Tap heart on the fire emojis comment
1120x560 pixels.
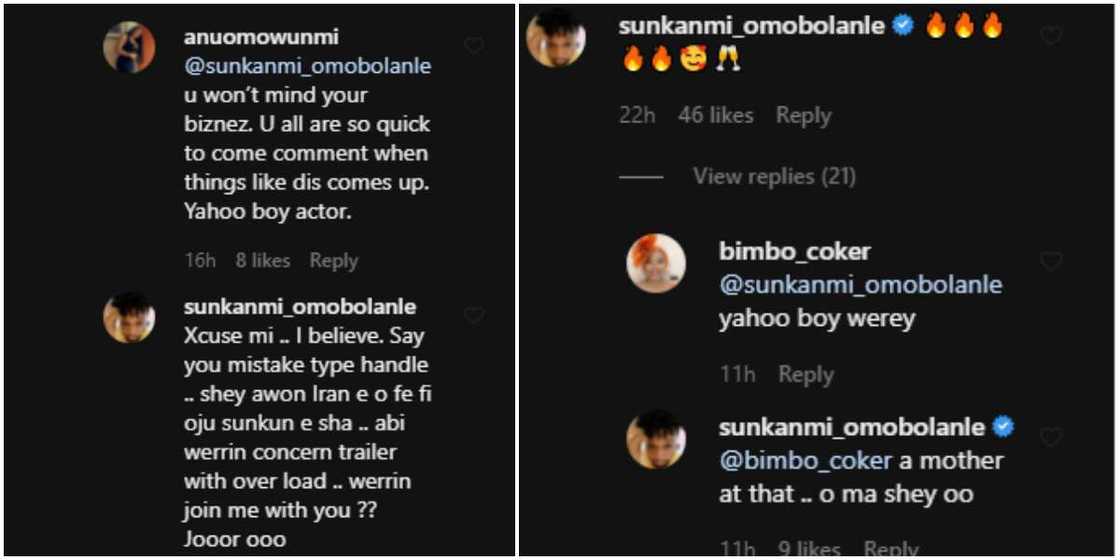pos(1051,36)
